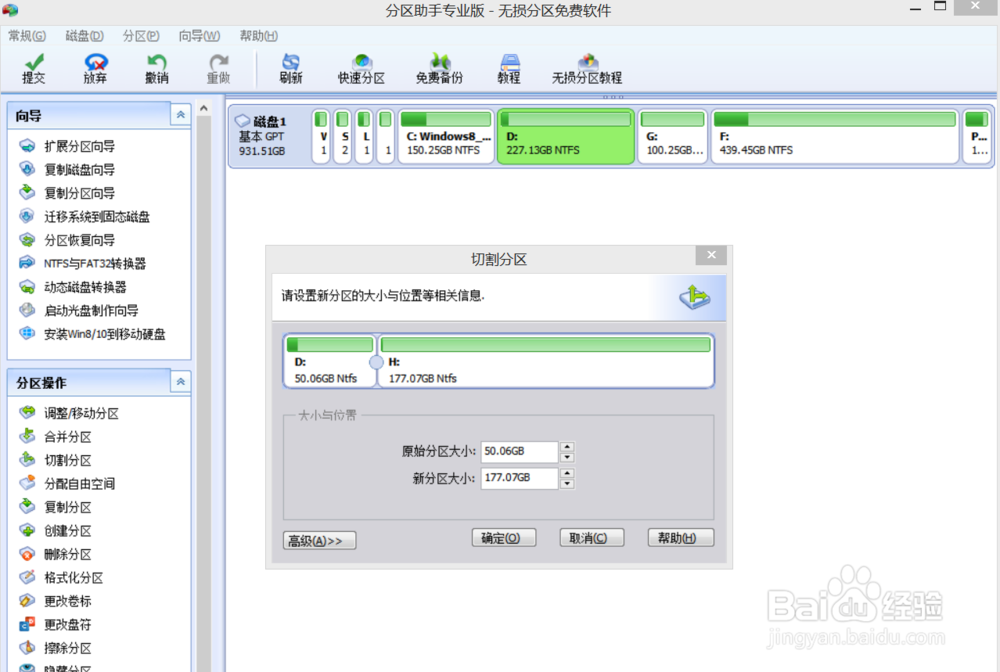Click the 原始分区大小 input field
The height and width of the screenshot is (672, 1000).
519,451
